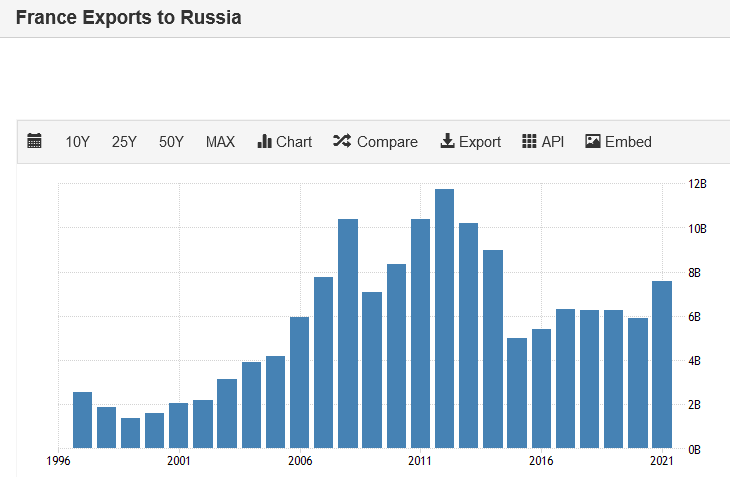Click the 2021 x-axis label
The image size is (730, 477).
coord(662,461)
